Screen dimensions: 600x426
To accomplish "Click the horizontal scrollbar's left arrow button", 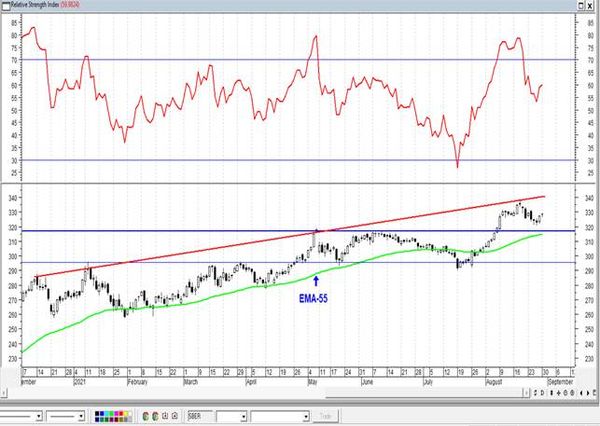I will [x=3, y=393].
